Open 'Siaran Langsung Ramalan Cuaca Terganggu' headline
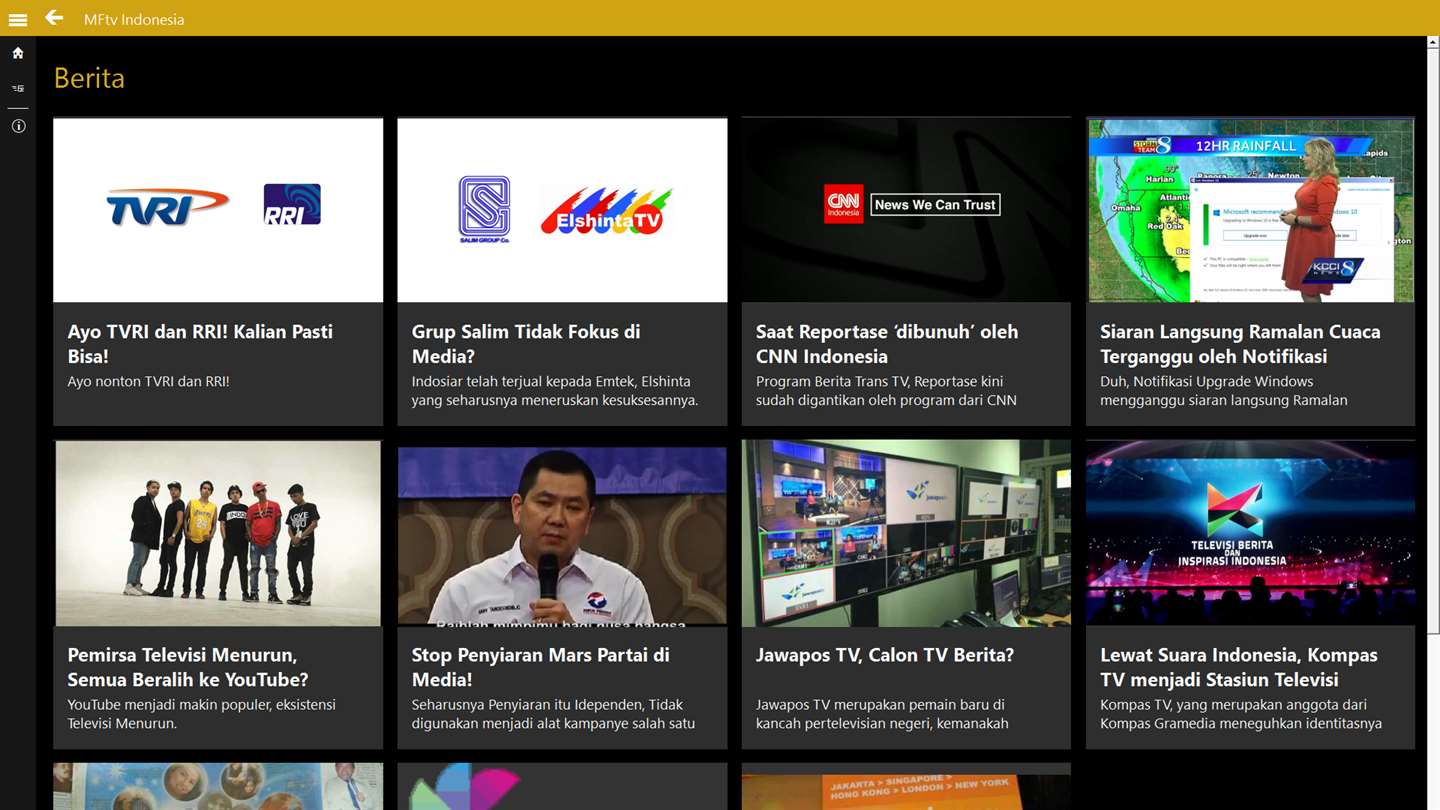The width and height of the screenshot is (1440, 810). click(1240, 344)
